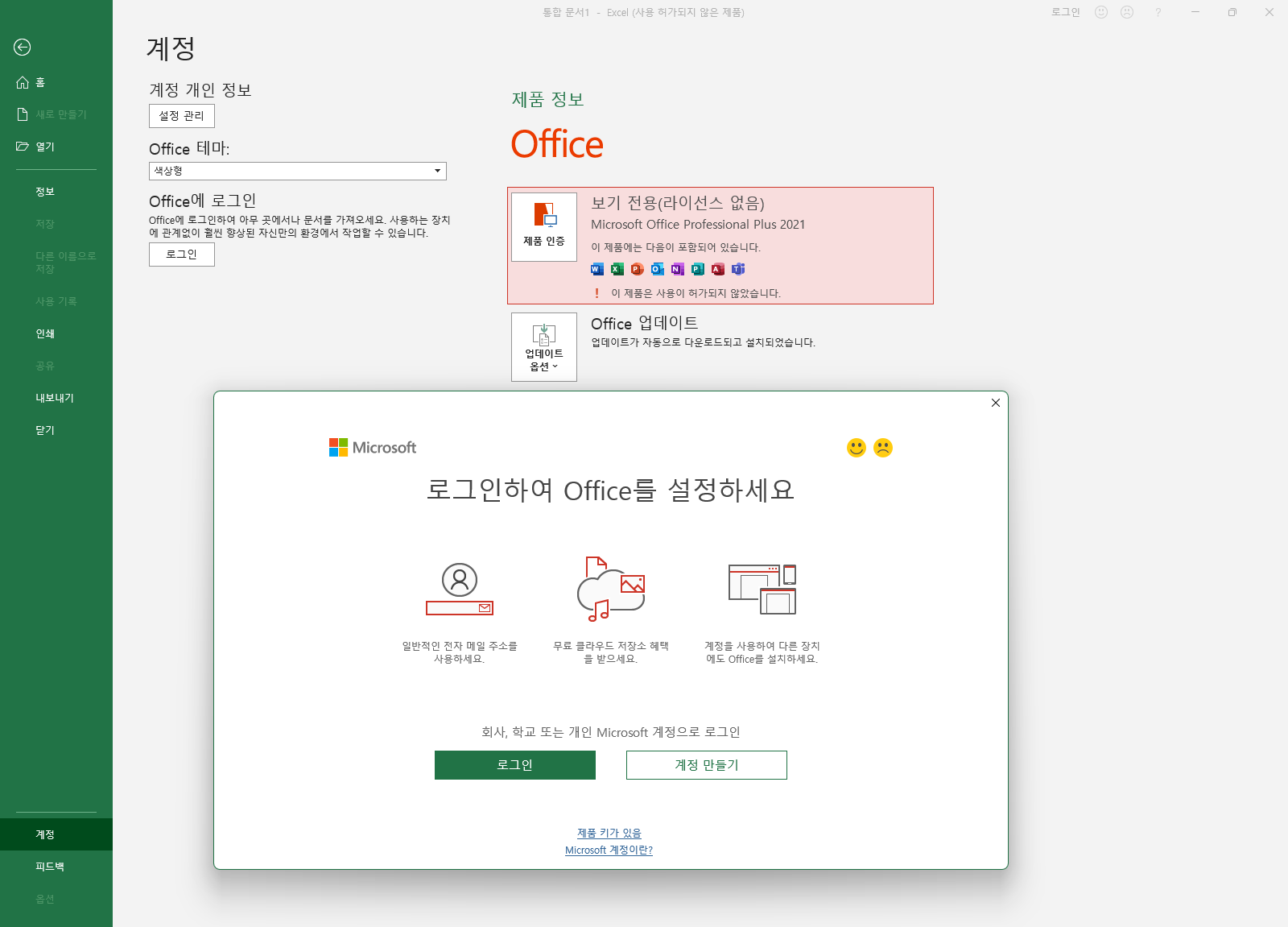Click the '보기 전용(라이선스 없음)' heading
Screen dimensions: 1288x927
(x=678, y=203)
